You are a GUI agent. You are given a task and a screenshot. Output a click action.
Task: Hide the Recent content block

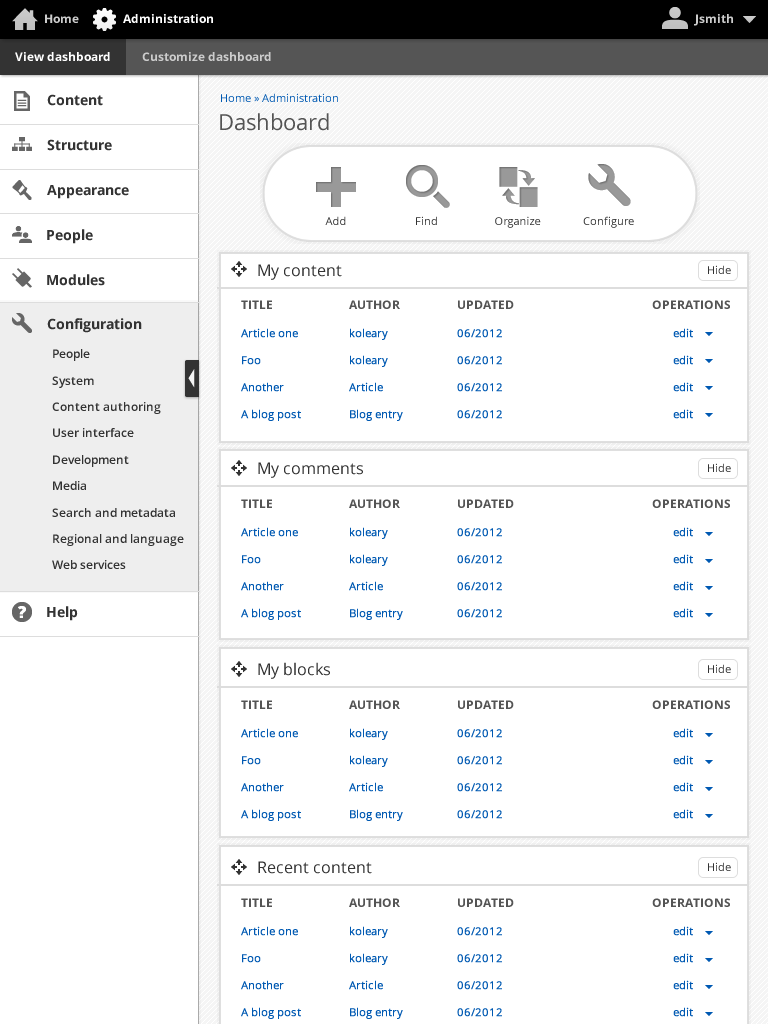[x=718, y=867]
